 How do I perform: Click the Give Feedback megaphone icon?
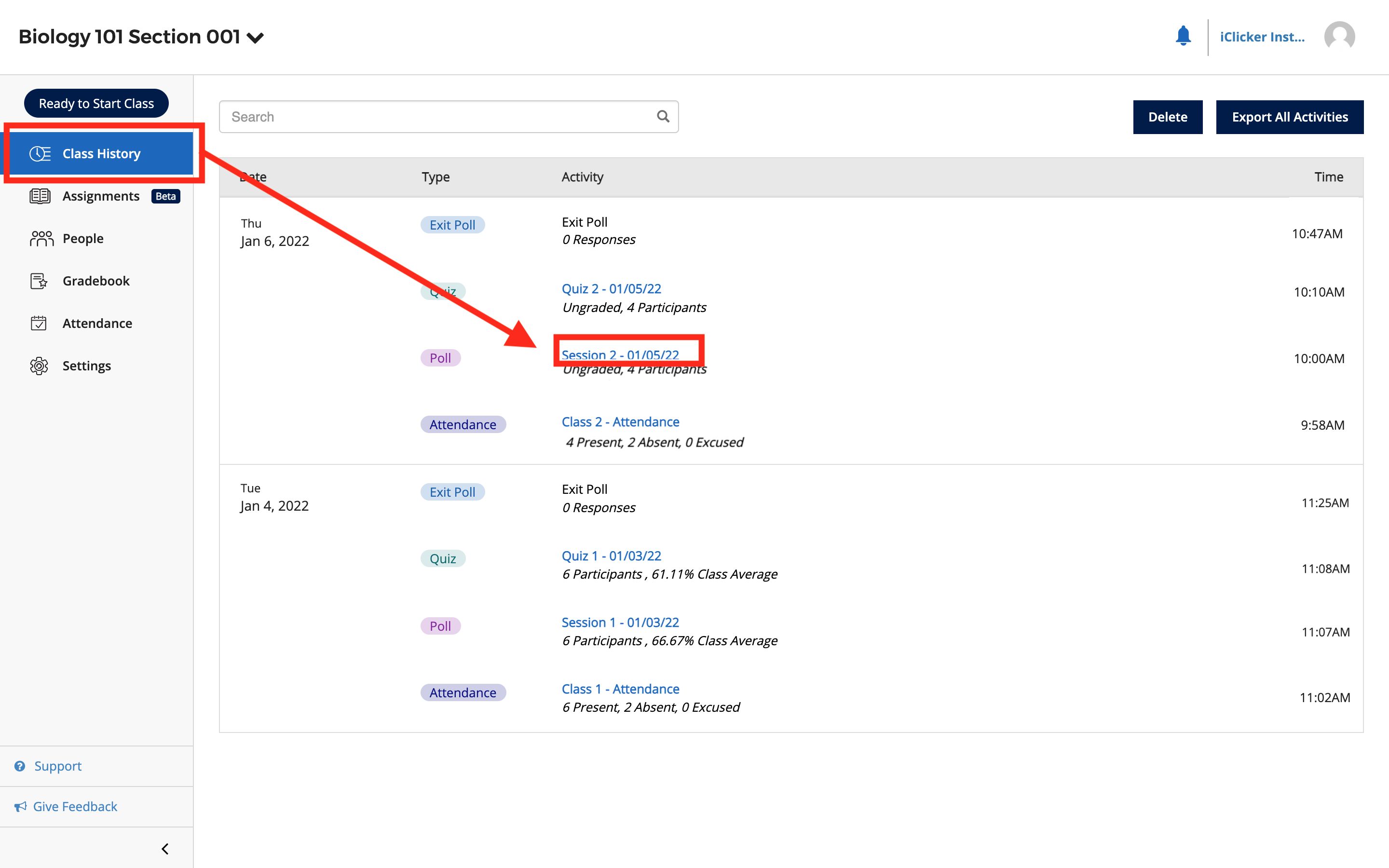(21, 806)
